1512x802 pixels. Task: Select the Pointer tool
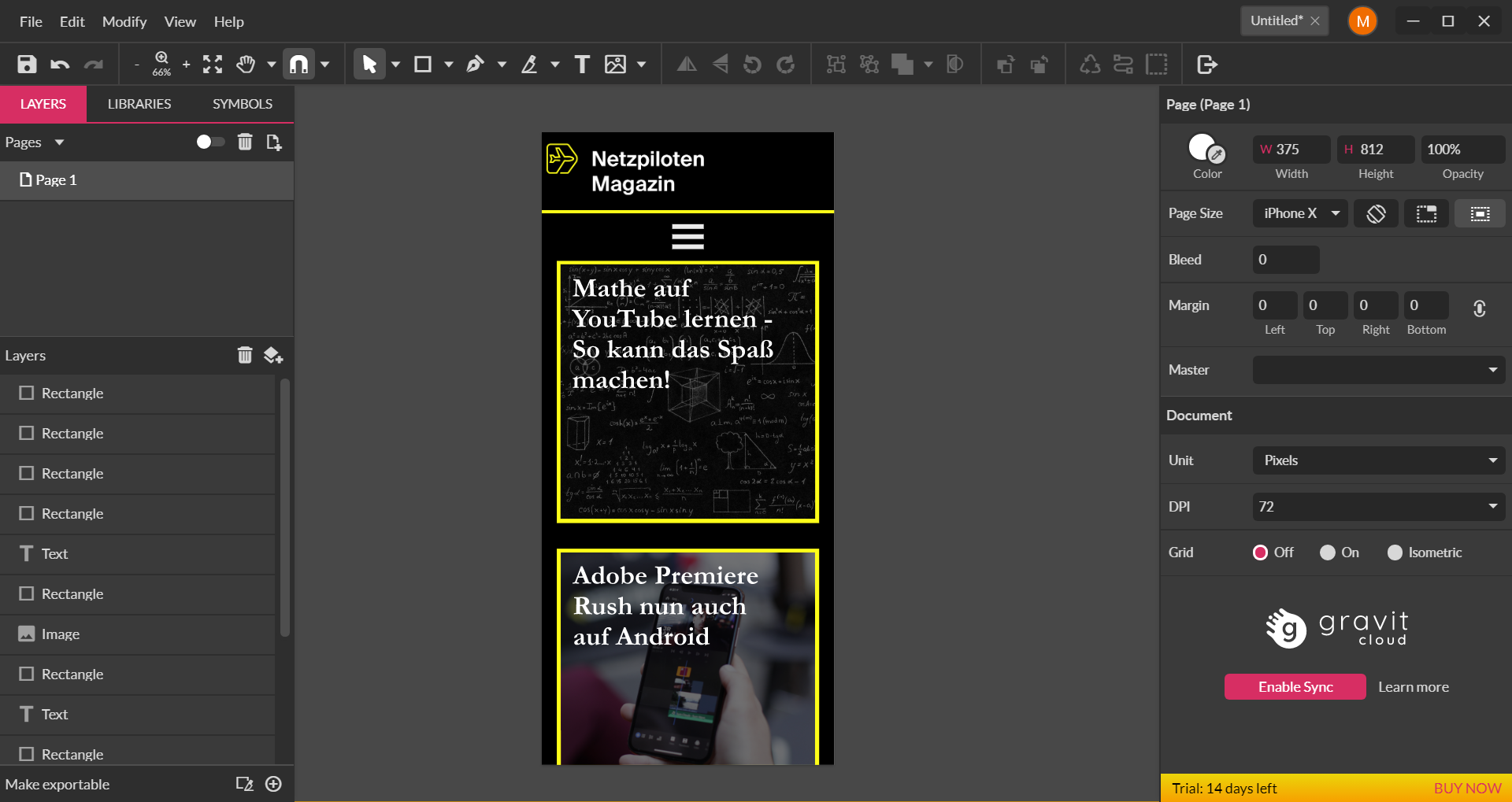(369, 64)
